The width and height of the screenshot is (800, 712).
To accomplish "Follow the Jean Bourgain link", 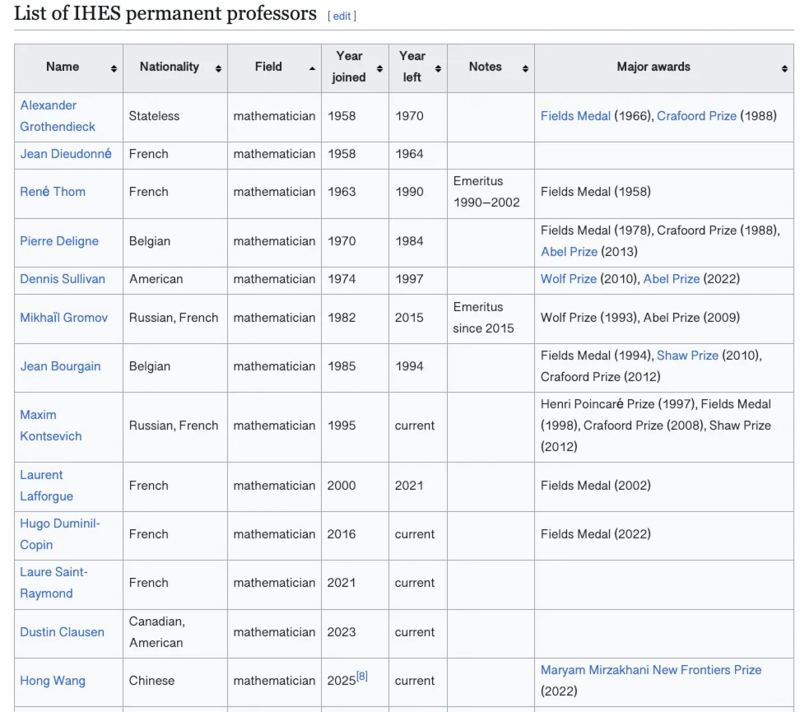I will click(60, 366).
